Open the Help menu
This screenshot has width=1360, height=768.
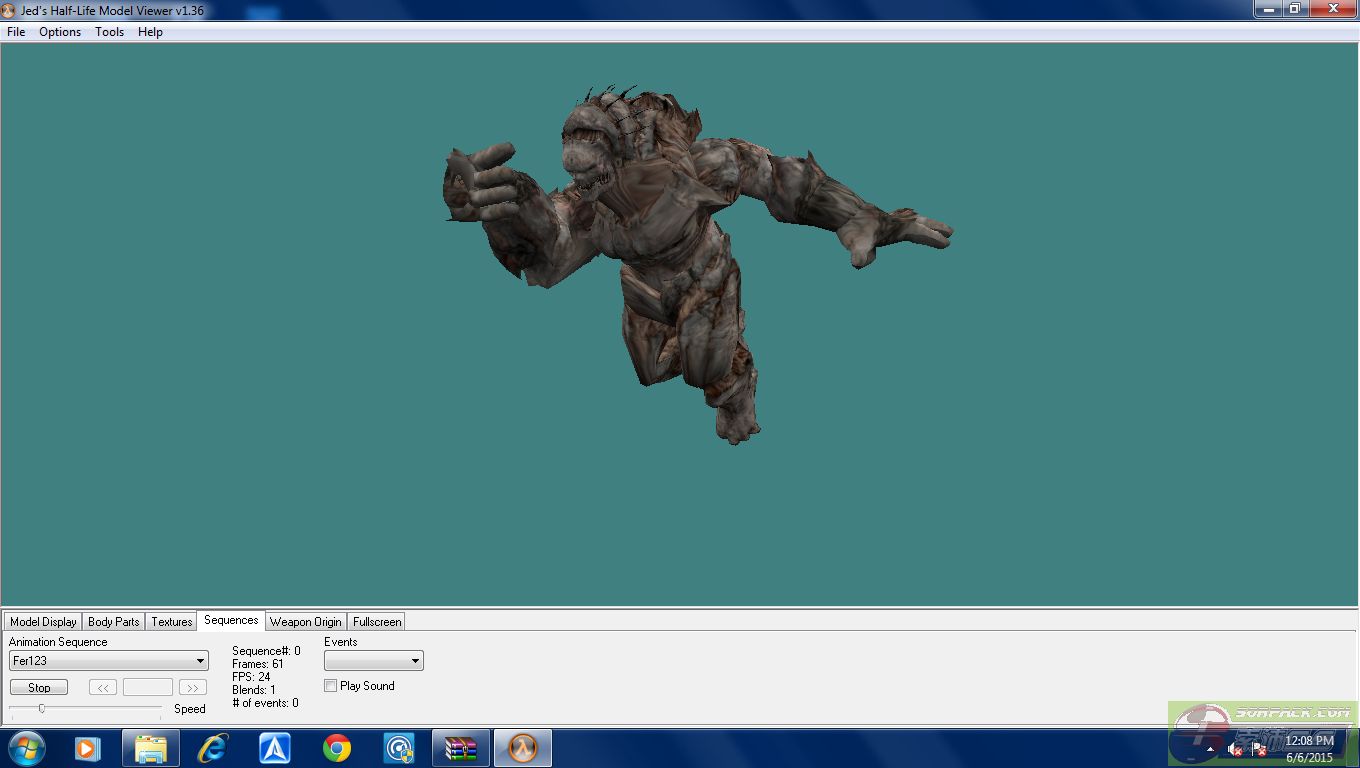point(150,32)
